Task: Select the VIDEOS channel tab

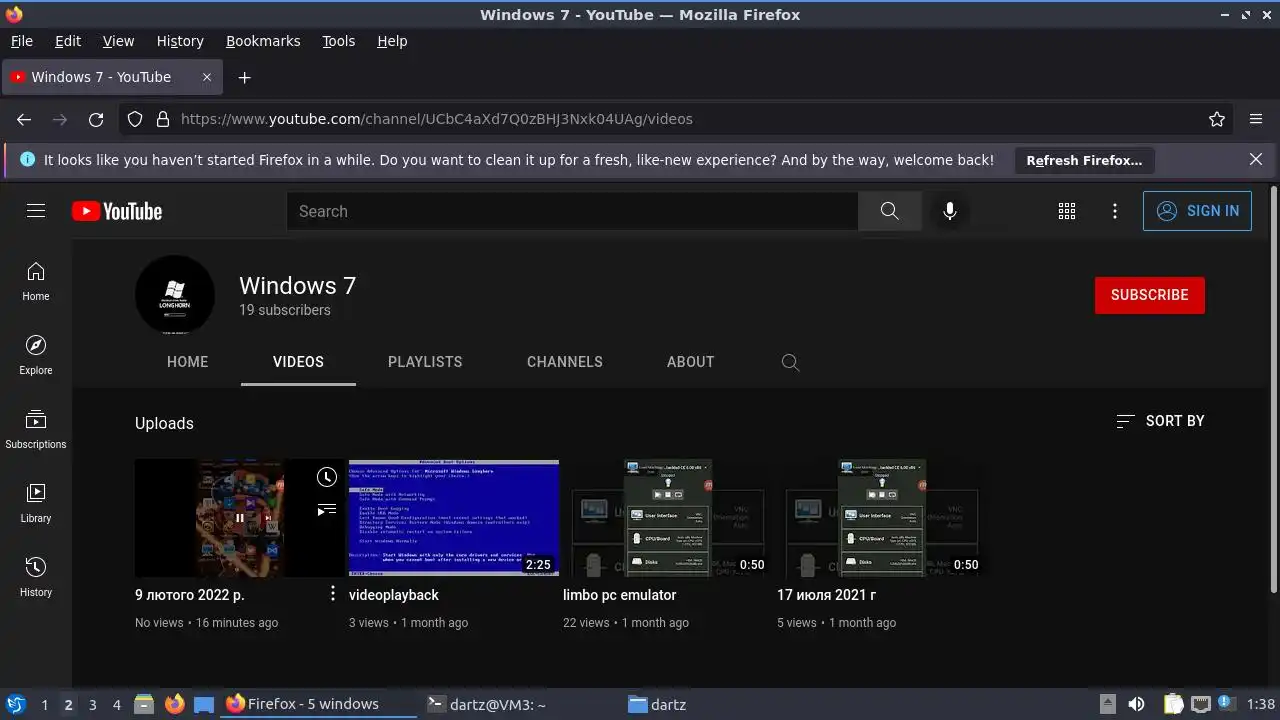Action: tap(298, 362)
